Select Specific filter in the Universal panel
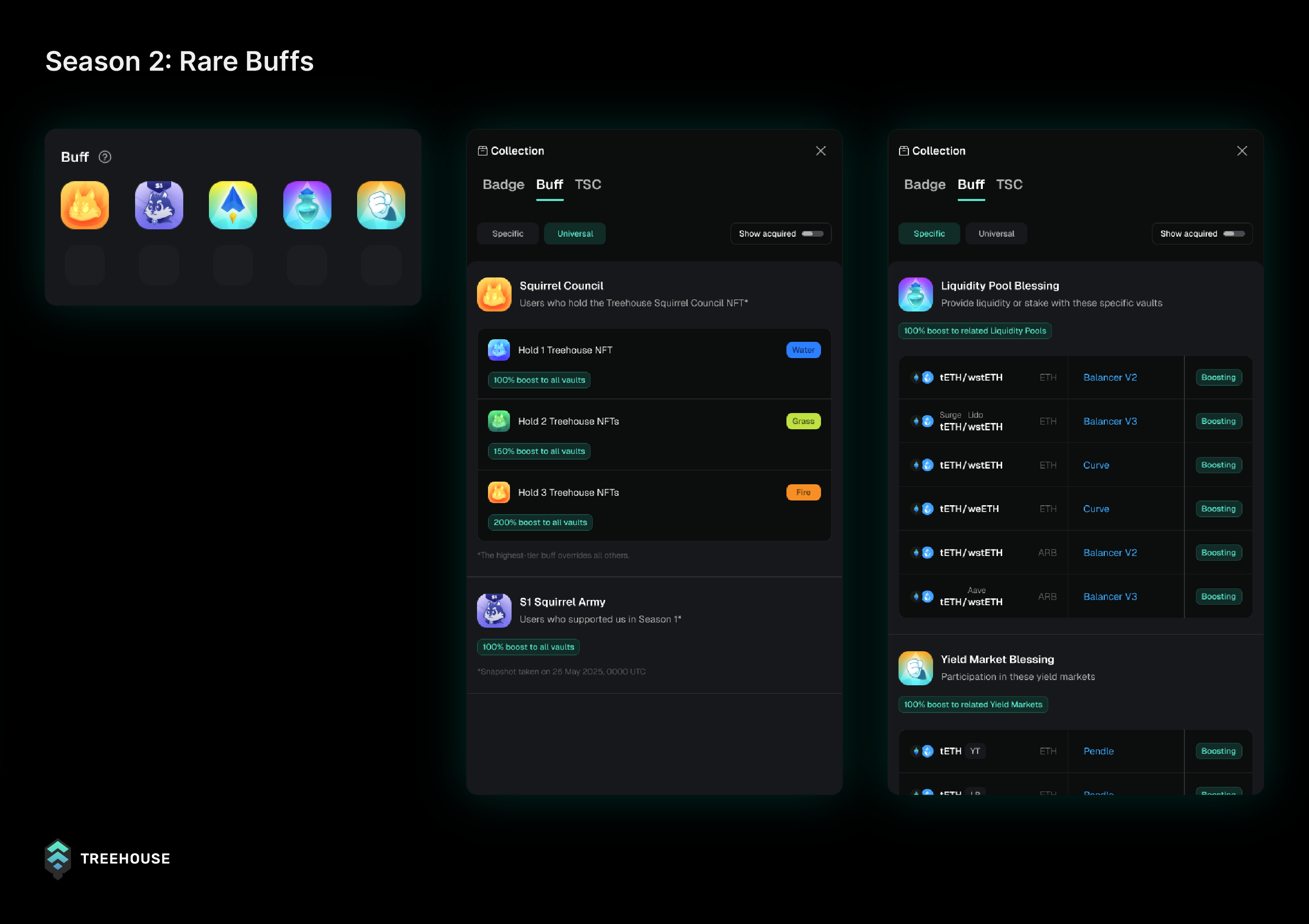Viewport: 1309px width, 924px height. pyautogui.click(x=508, y=233)
